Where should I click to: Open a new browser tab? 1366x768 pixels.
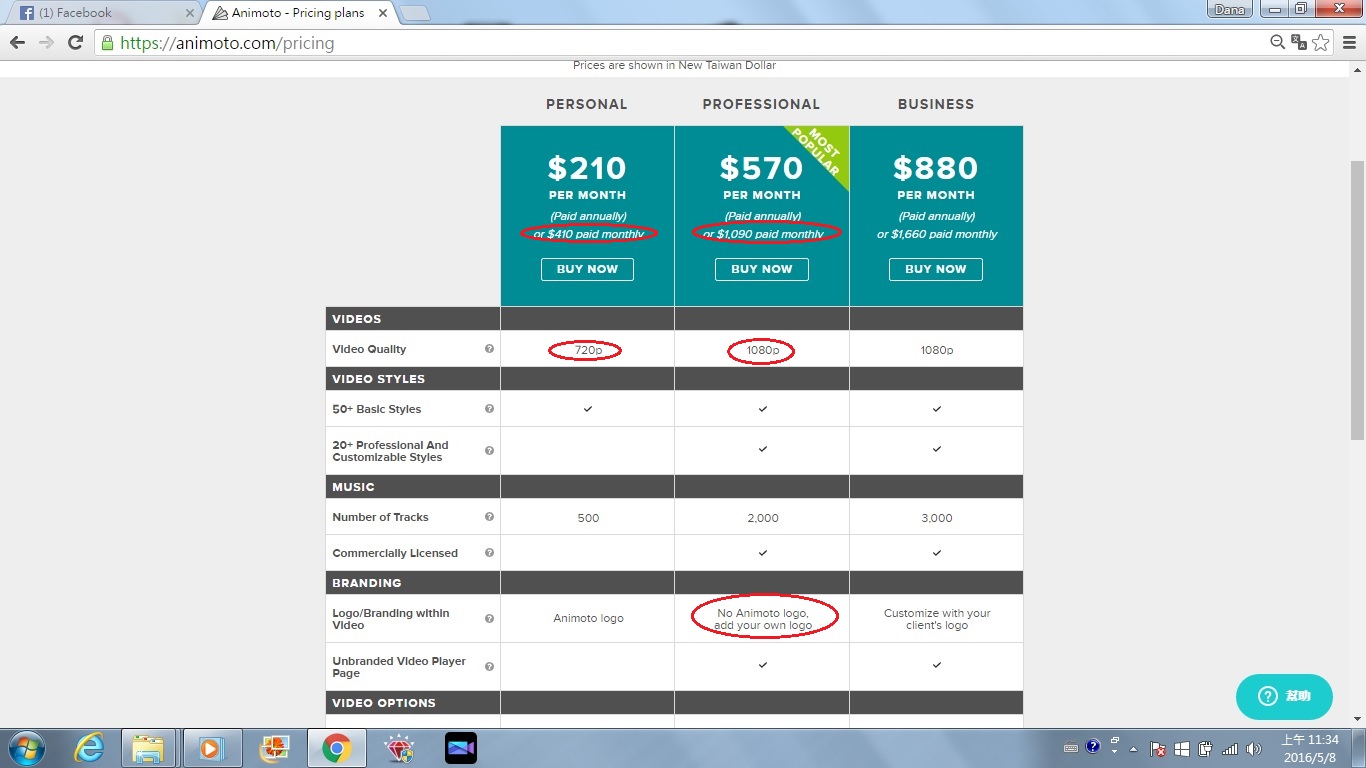click(x=415, y=13)
